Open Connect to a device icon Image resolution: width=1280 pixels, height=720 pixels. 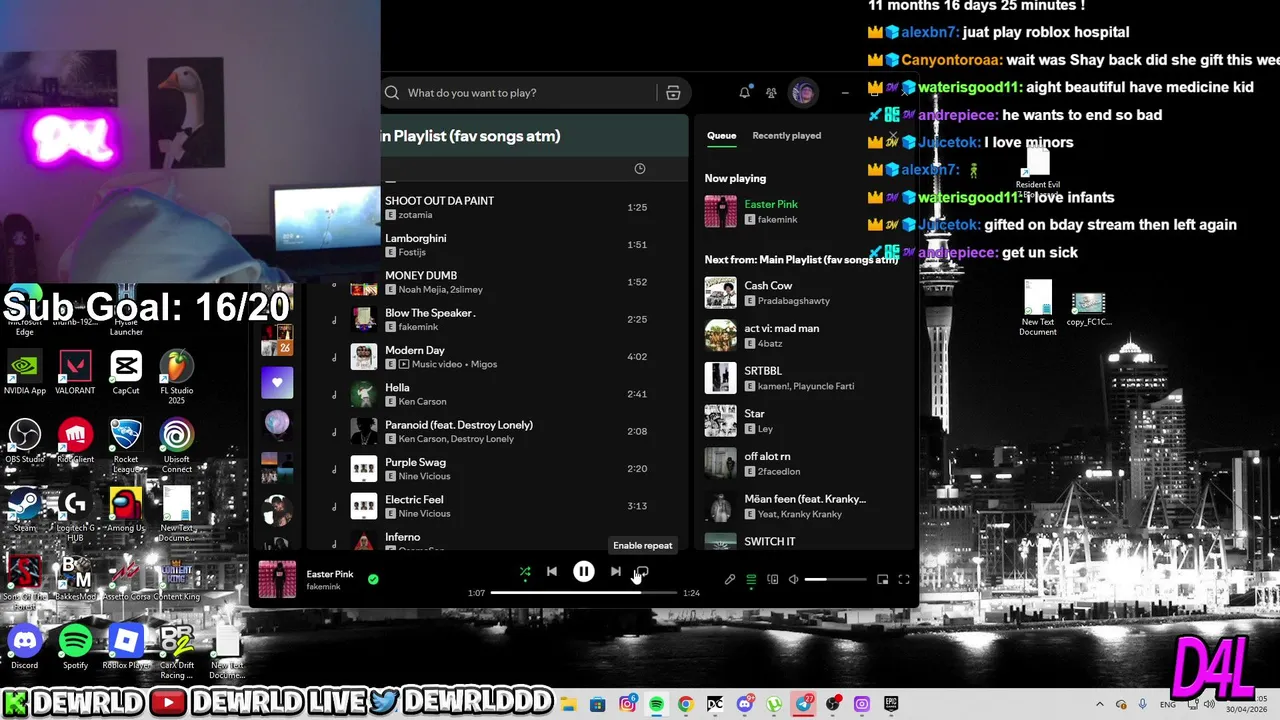click(x=772, y=579)
